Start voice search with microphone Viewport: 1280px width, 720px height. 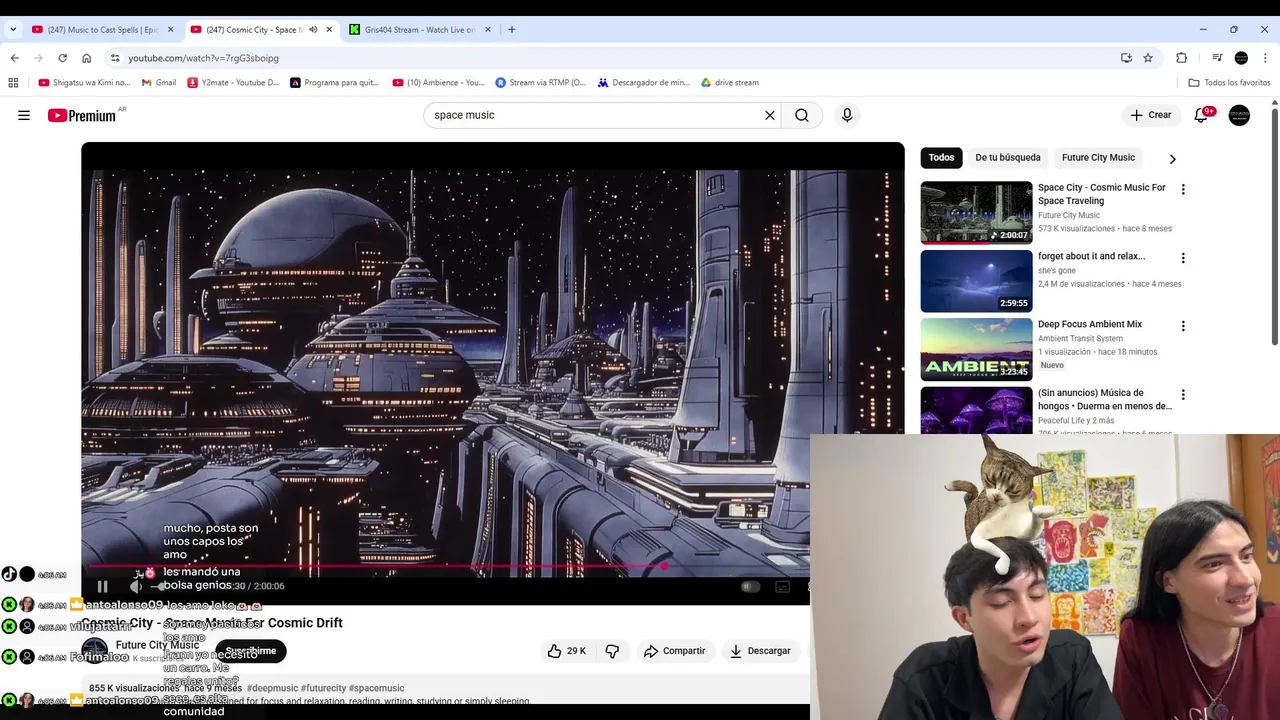point(847,115)
